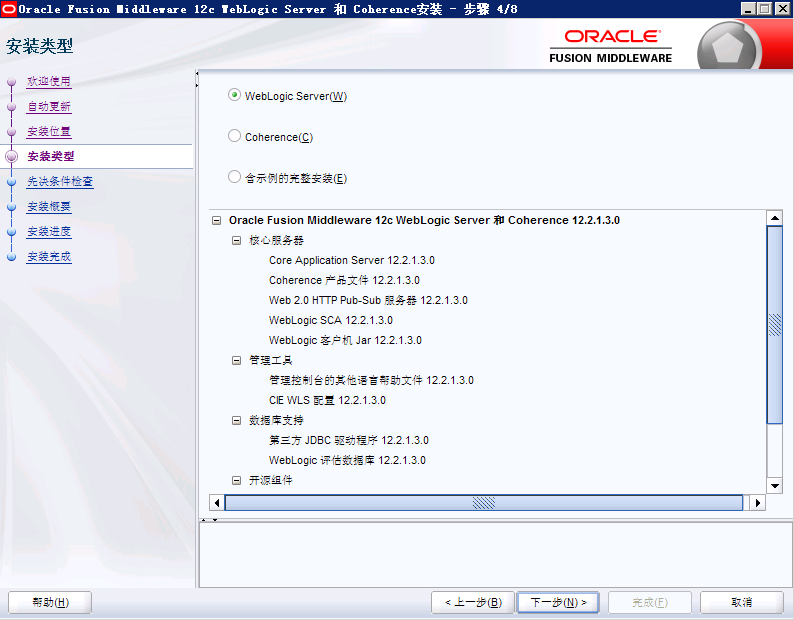
Task: Click the Oracle window title bar icon
Action: [x=9, y=9]
